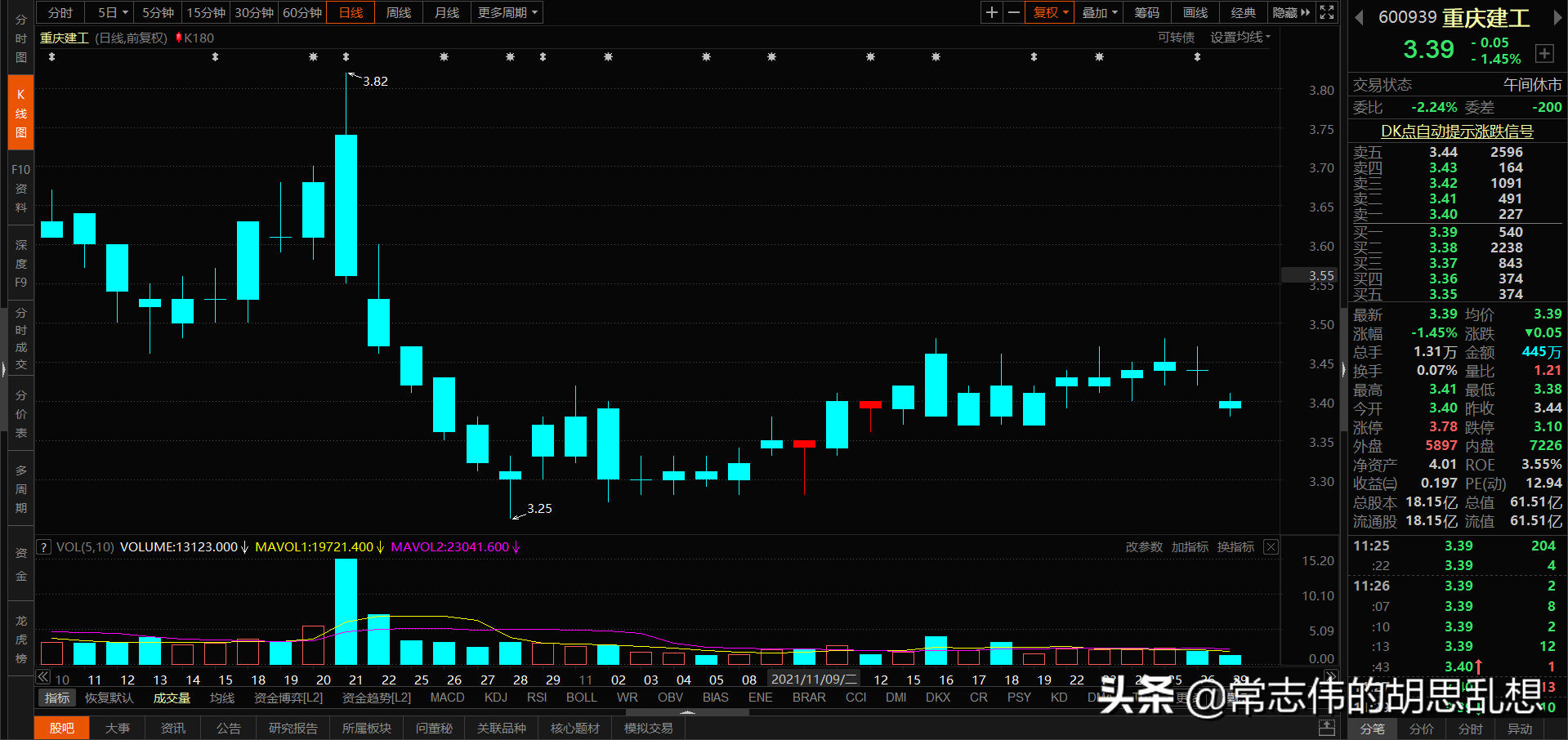Open the 股吧 bottom tab

tap(61, 728)
